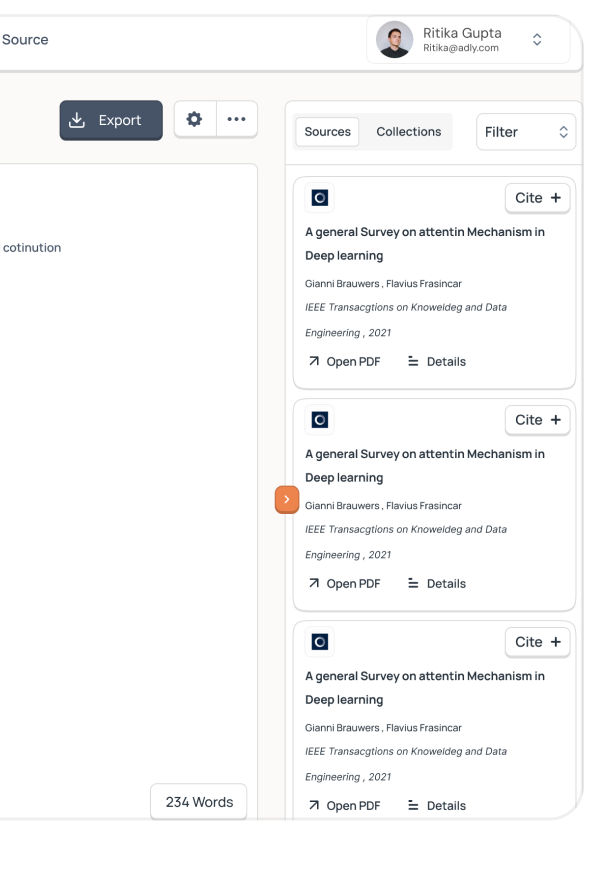Export the document
Screen dimensions: 598x872
(x=111, y=120)
